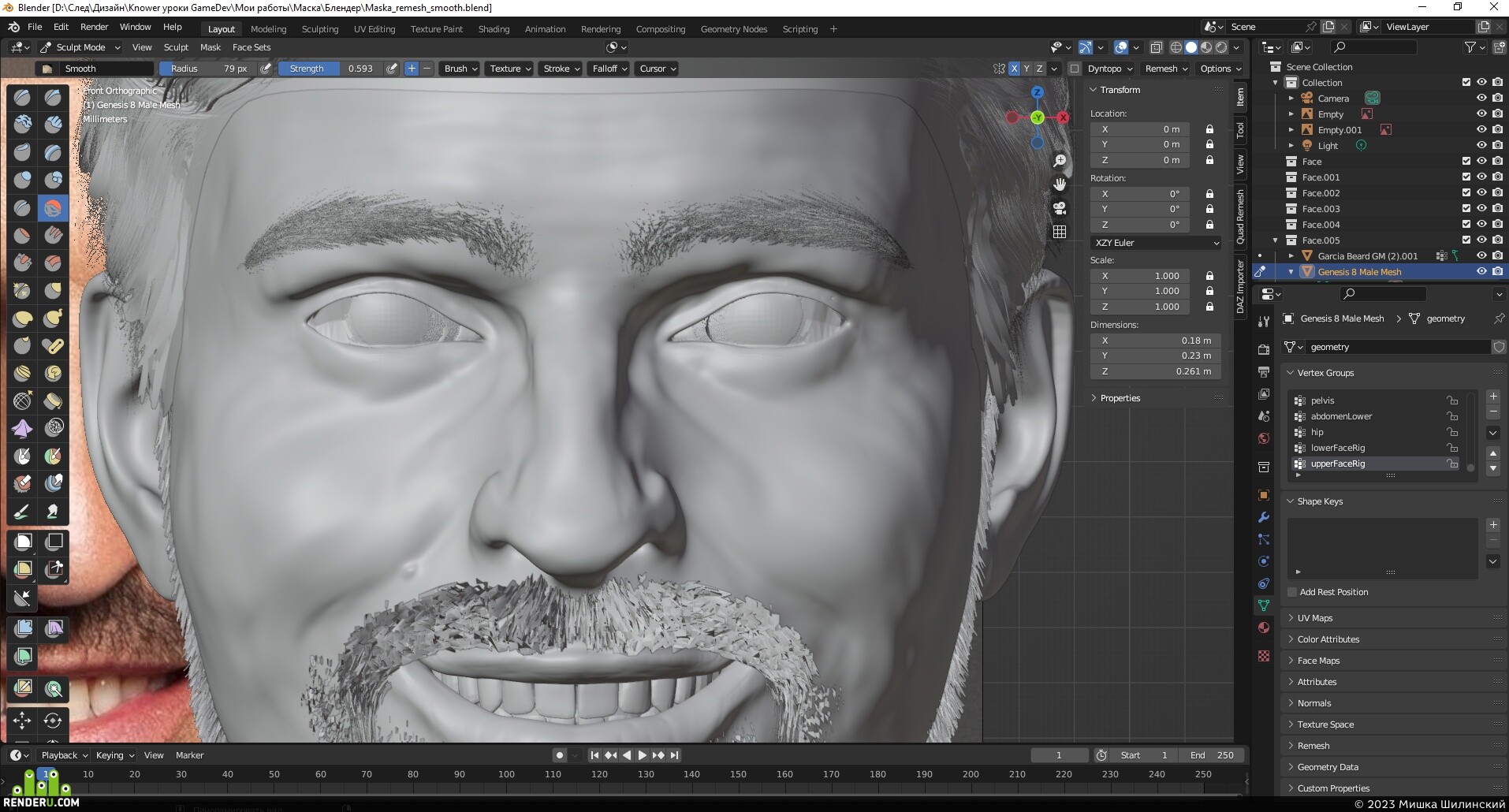Open the Remesh dropdown in header
Screen dimensions: 1509x812
1166,69
